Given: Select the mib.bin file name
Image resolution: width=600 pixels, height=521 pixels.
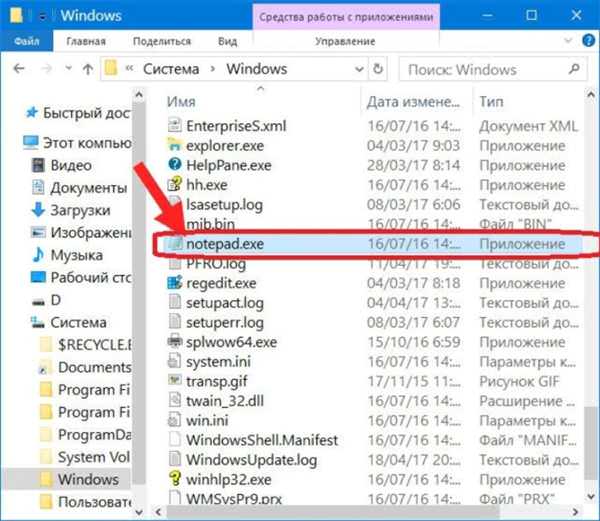Looking at the screenshot, I should (x=210, y=224).
